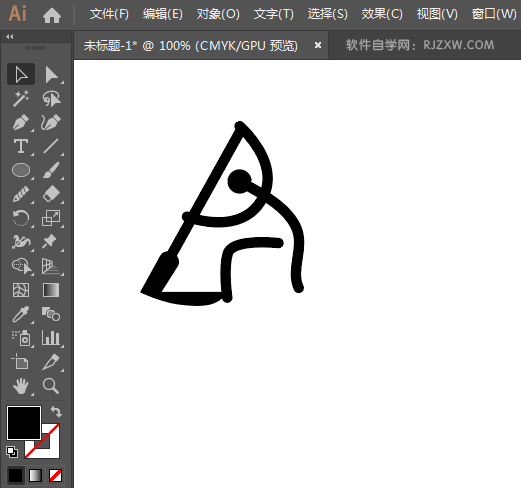
Task: Open the 效果(C) menu
Action: click(x=382, y=14)
